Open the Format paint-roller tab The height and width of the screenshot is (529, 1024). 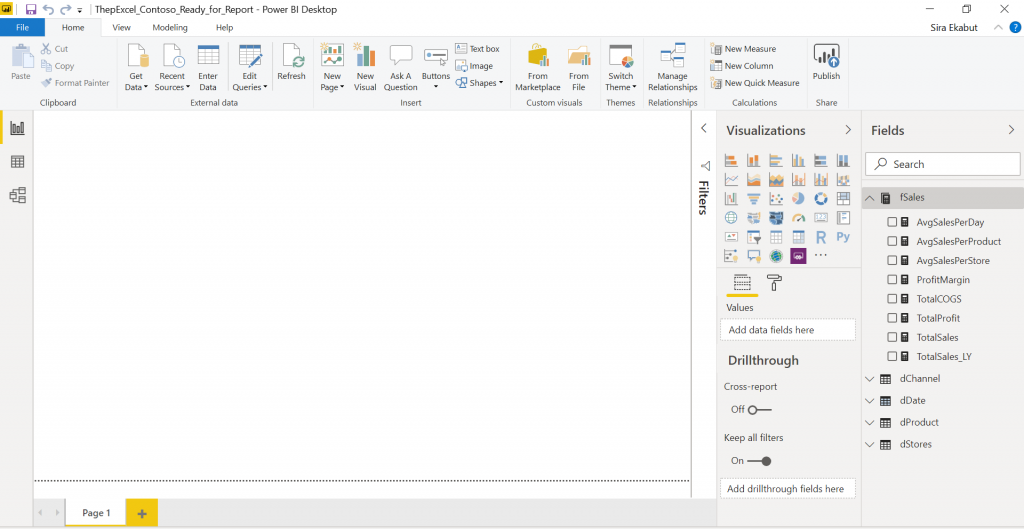click(x=774, y=282)
